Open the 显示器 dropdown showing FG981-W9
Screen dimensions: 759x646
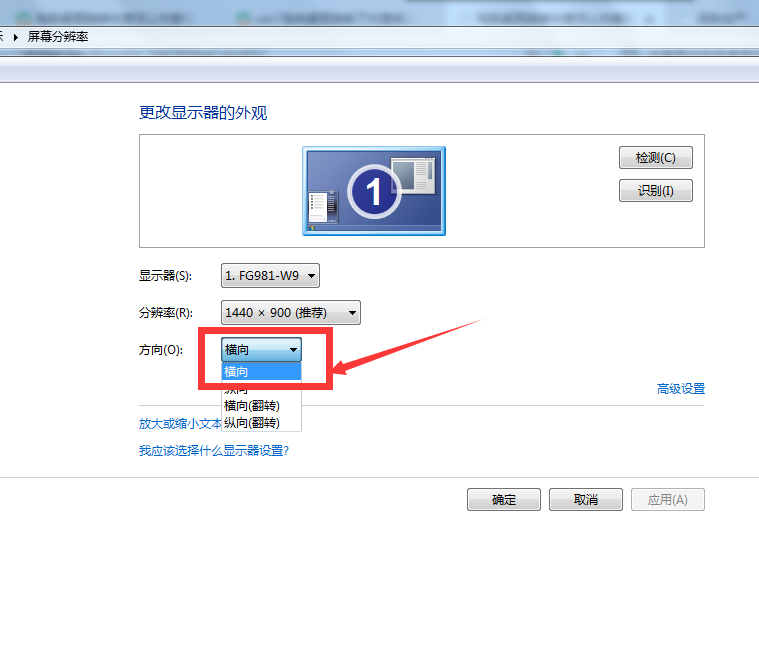point(270,276)
